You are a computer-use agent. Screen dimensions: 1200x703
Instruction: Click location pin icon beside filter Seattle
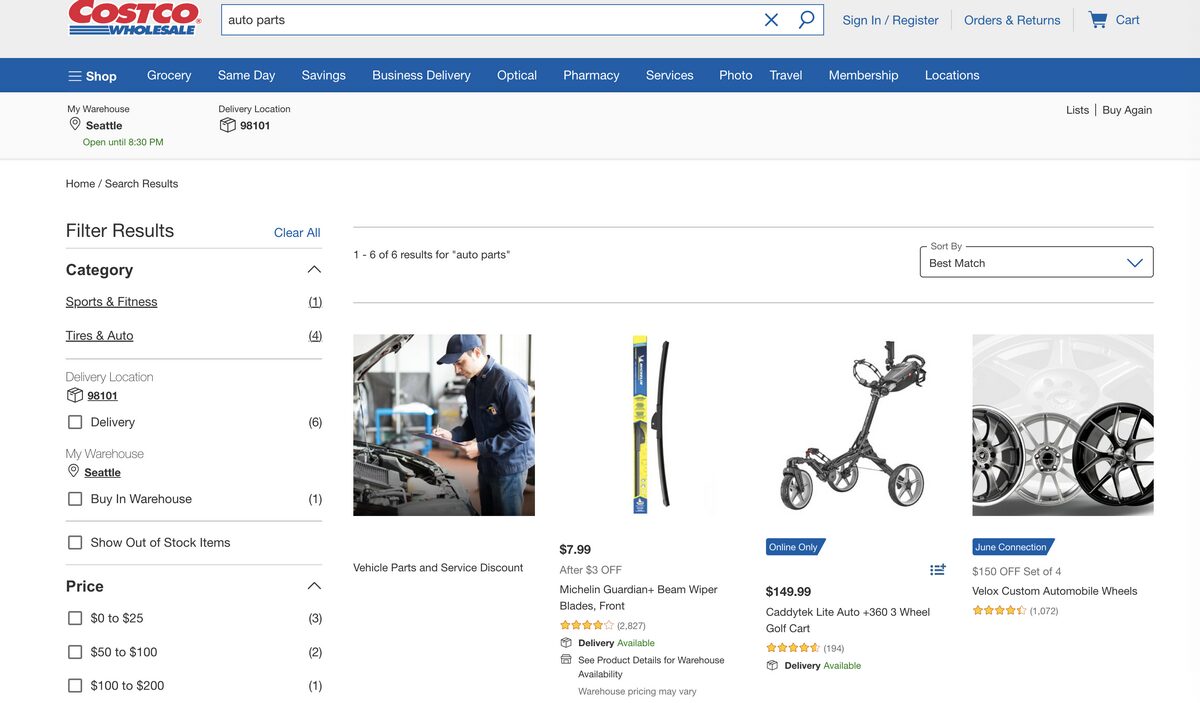tap(73, 471)
